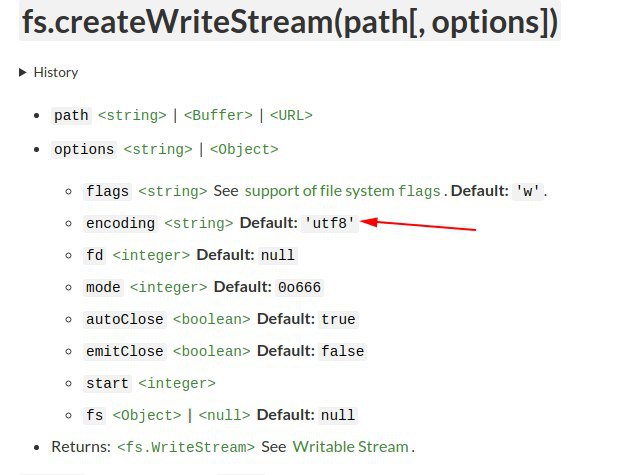The image size is (619, 475).
Task: Click the null default value of fs option
Action: 338,415
